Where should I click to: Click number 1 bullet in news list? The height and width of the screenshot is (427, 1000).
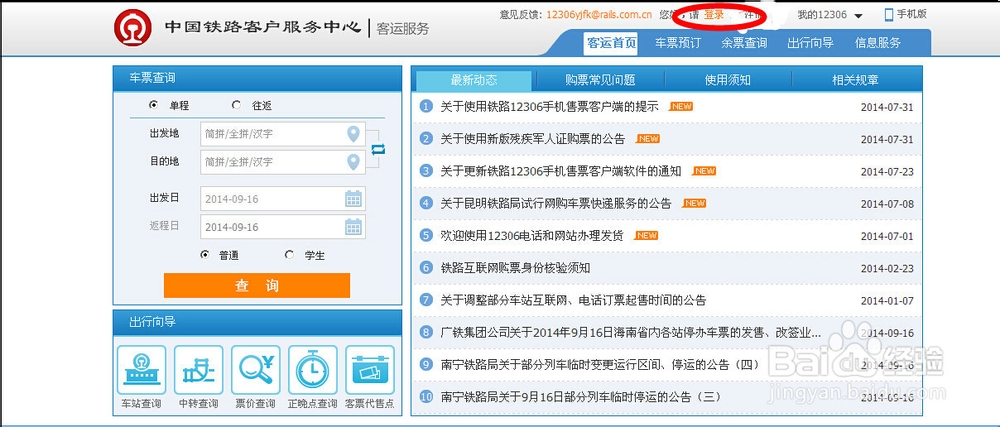[426, 106]
